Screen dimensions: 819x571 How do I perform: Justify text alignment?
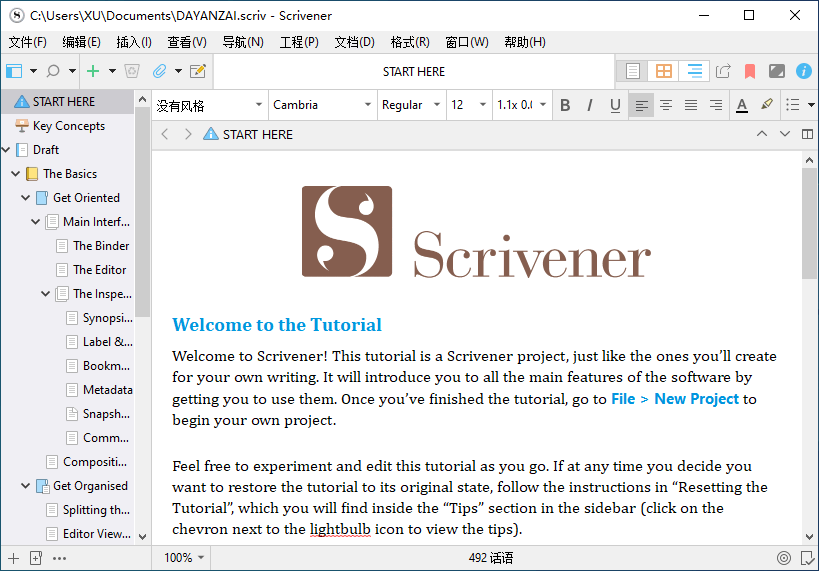(691, 106)
